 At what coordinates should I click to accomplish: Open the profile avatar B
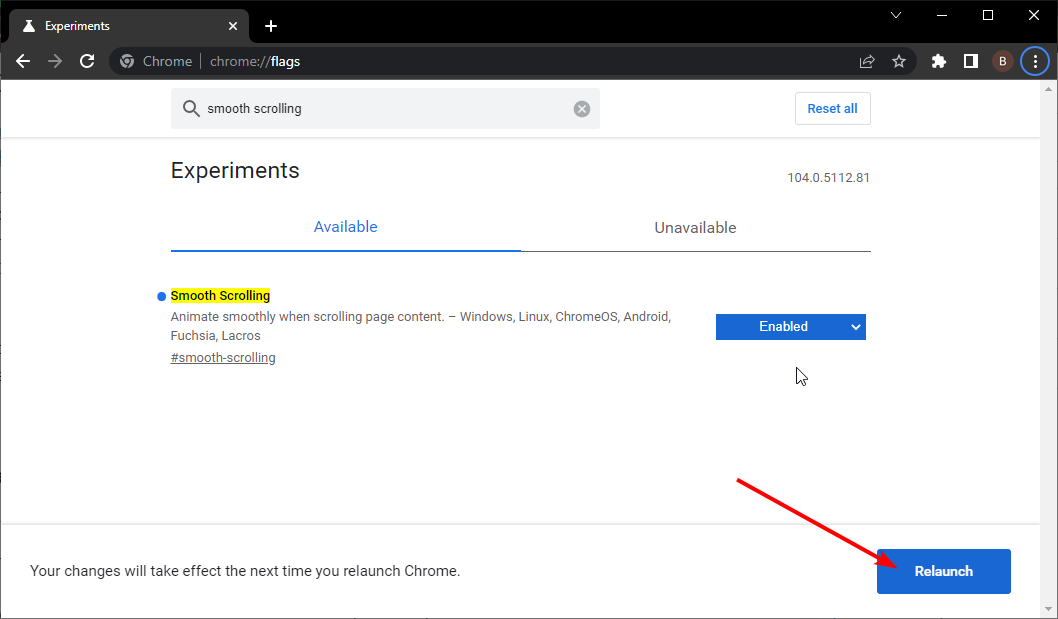pyautogui.click(x=1003, y=61)
